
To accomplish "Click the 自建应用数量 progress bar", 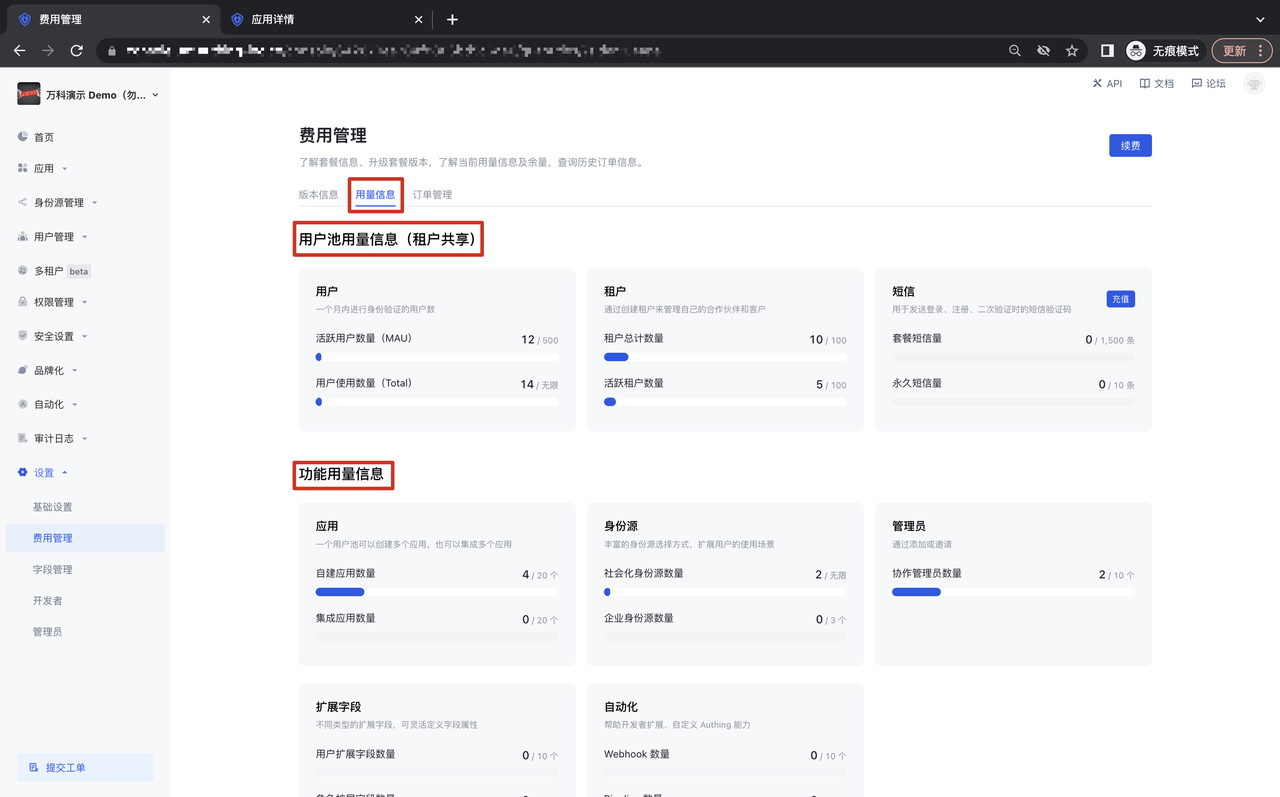I will [437, 592].
